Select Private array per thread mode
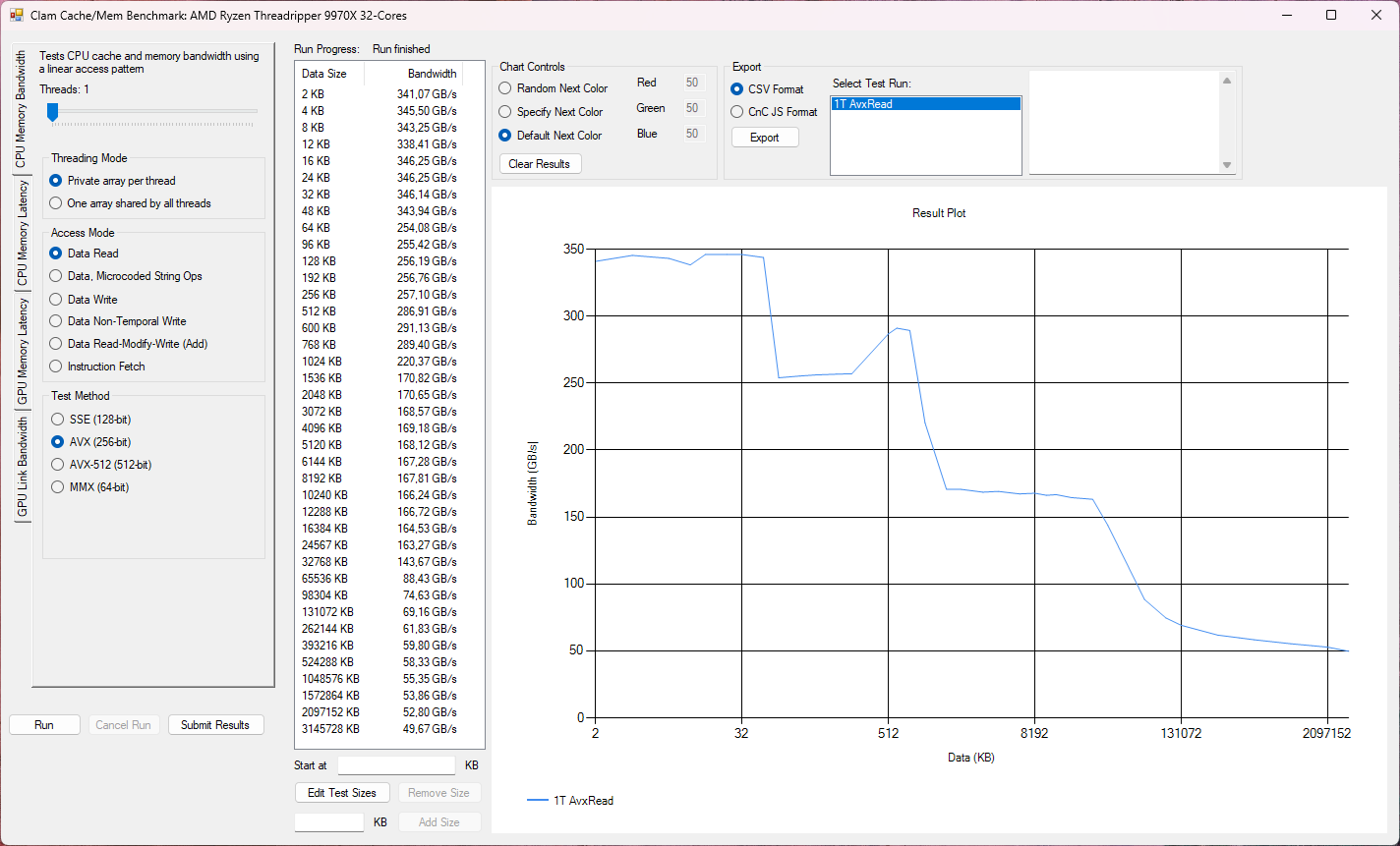Screen dimensions: 1400x846 (112, 181)
